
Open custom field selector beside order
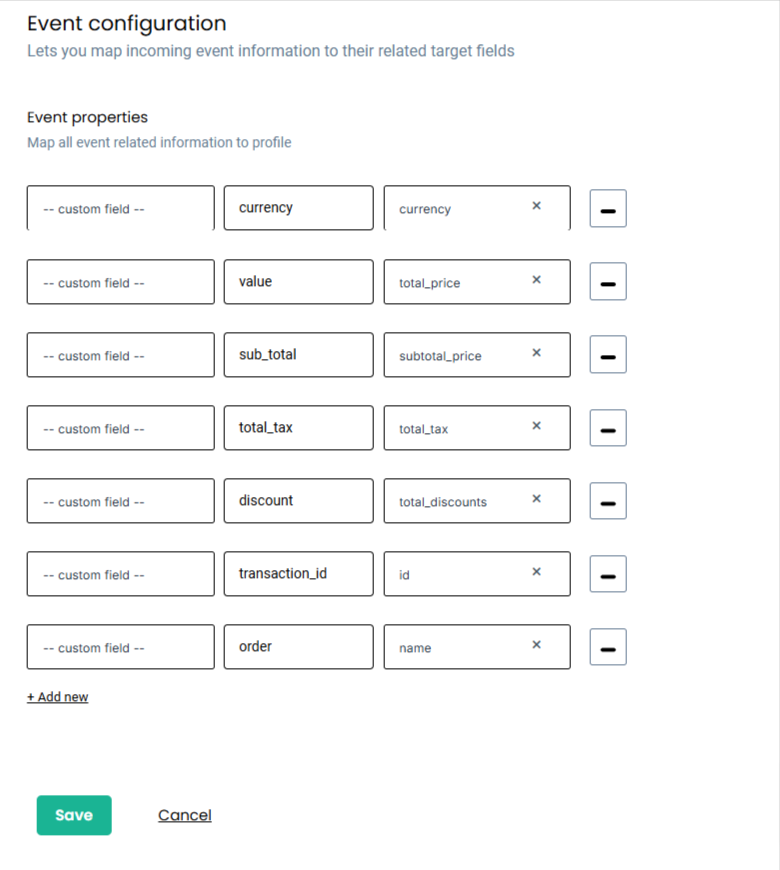point(120,646)
